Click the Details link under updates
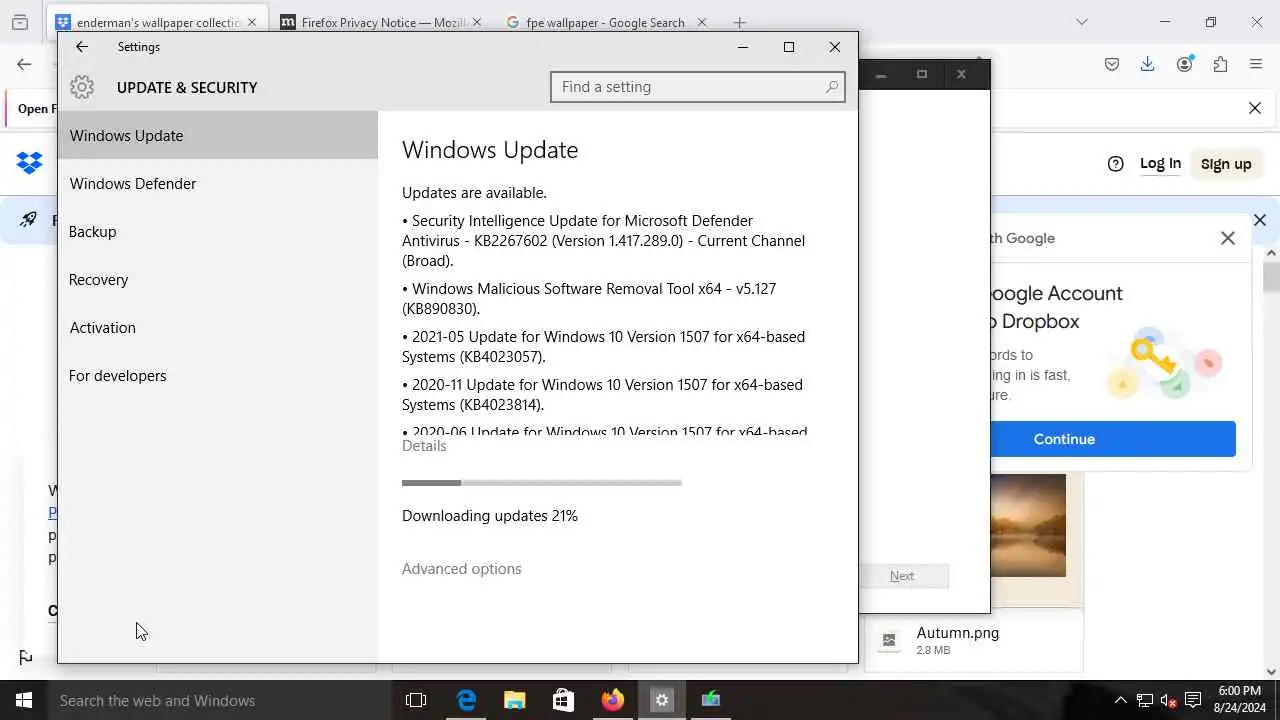Screen dimensions: 1280x720 pyautogui.click(x=424, y=446)
